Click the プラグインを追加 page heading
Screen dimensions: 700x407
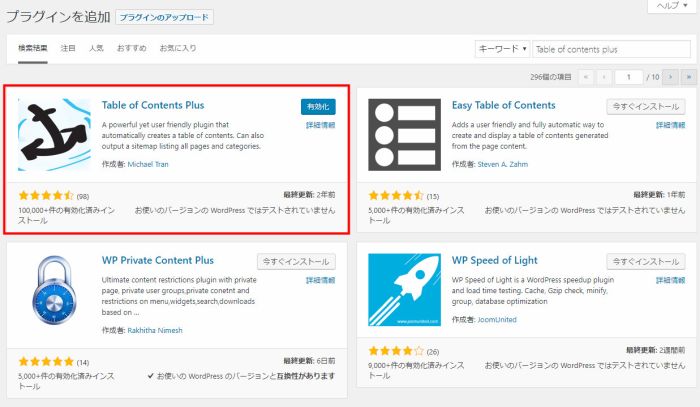point(58,17)
